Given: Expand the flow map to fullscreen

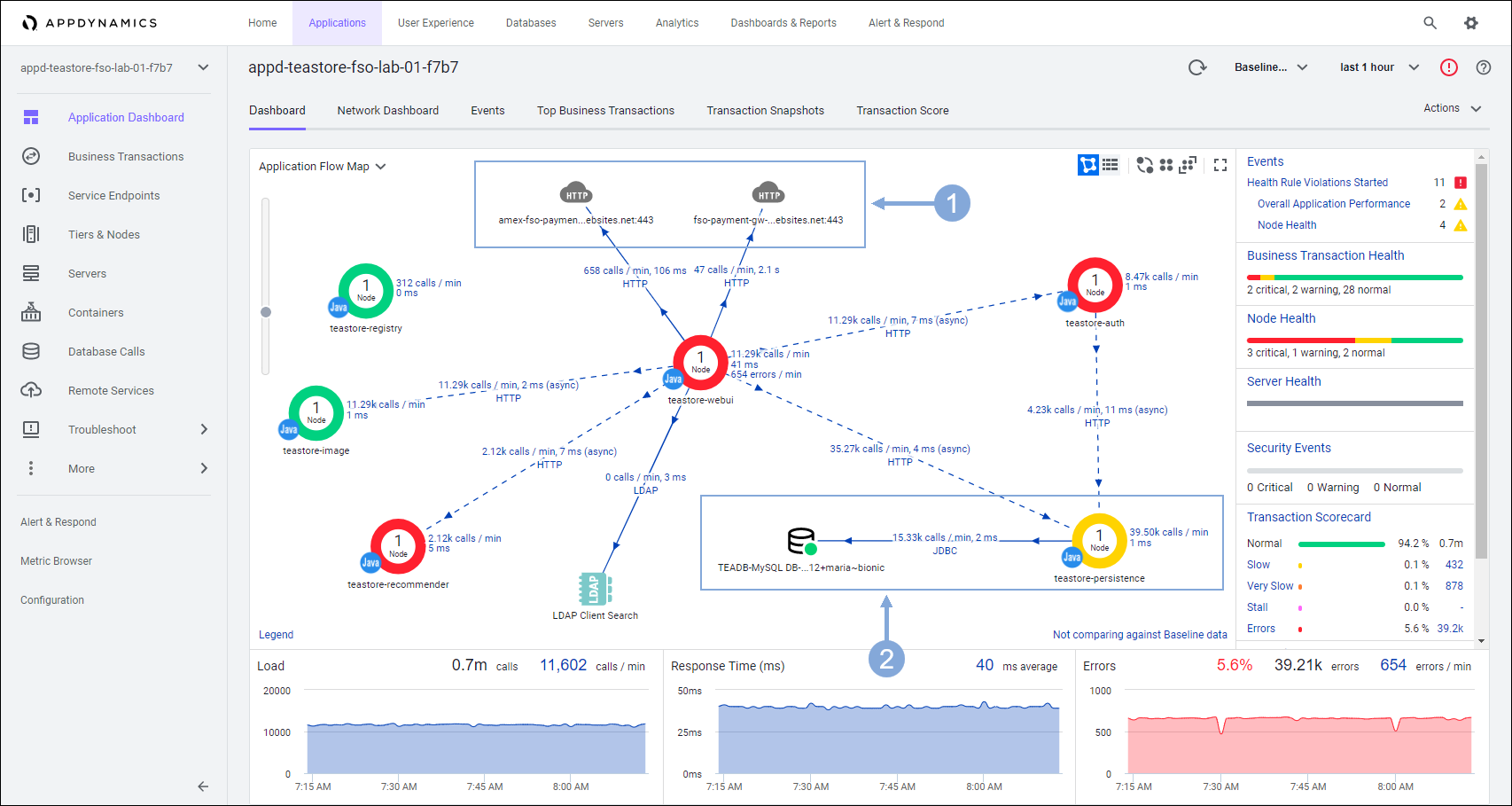Looking at the screenshot, I should click(1220, 165).
